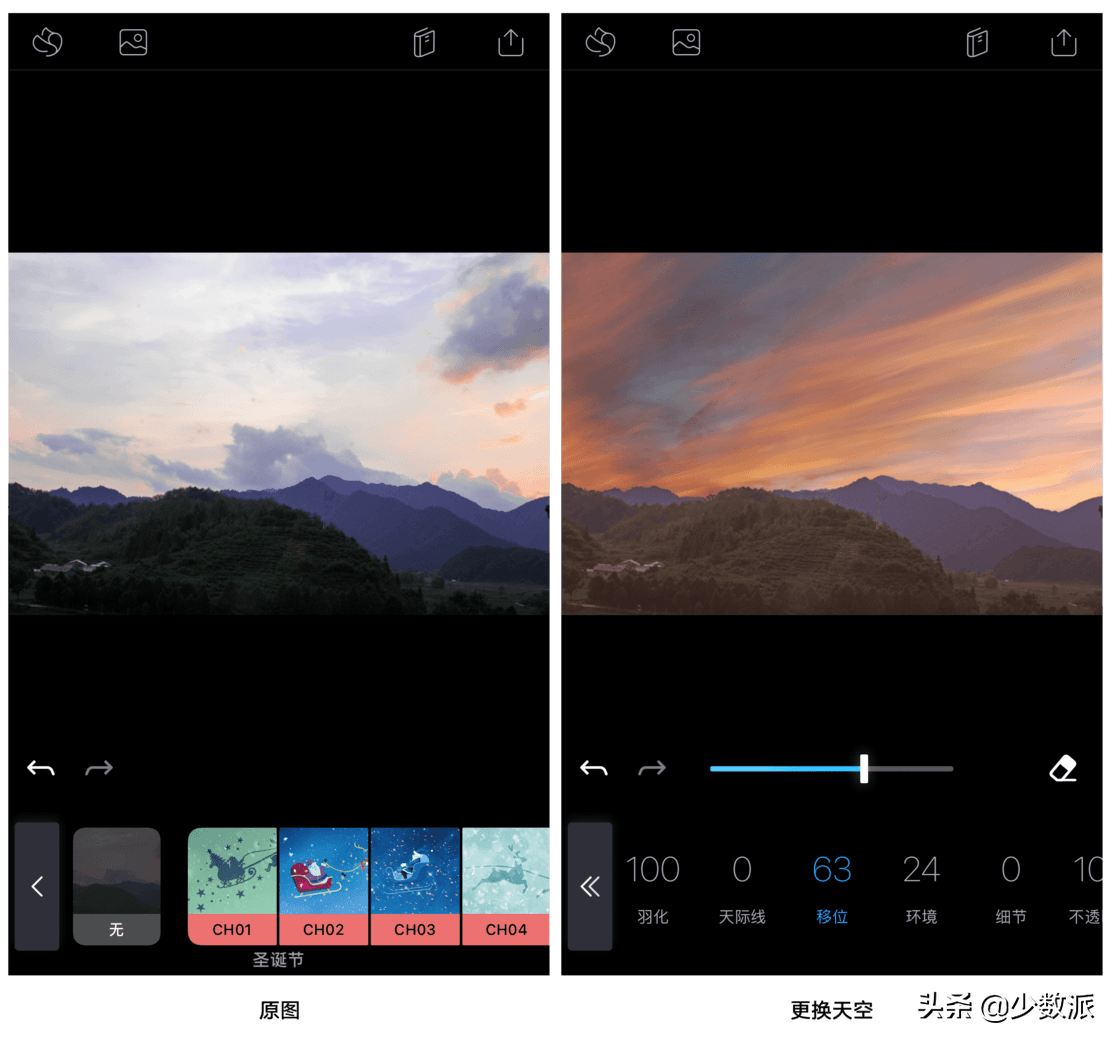Viewport: 1120px width, 1046px height.
Task: Click the gray unfilled part of the slider track
Action: coord(911,769)
